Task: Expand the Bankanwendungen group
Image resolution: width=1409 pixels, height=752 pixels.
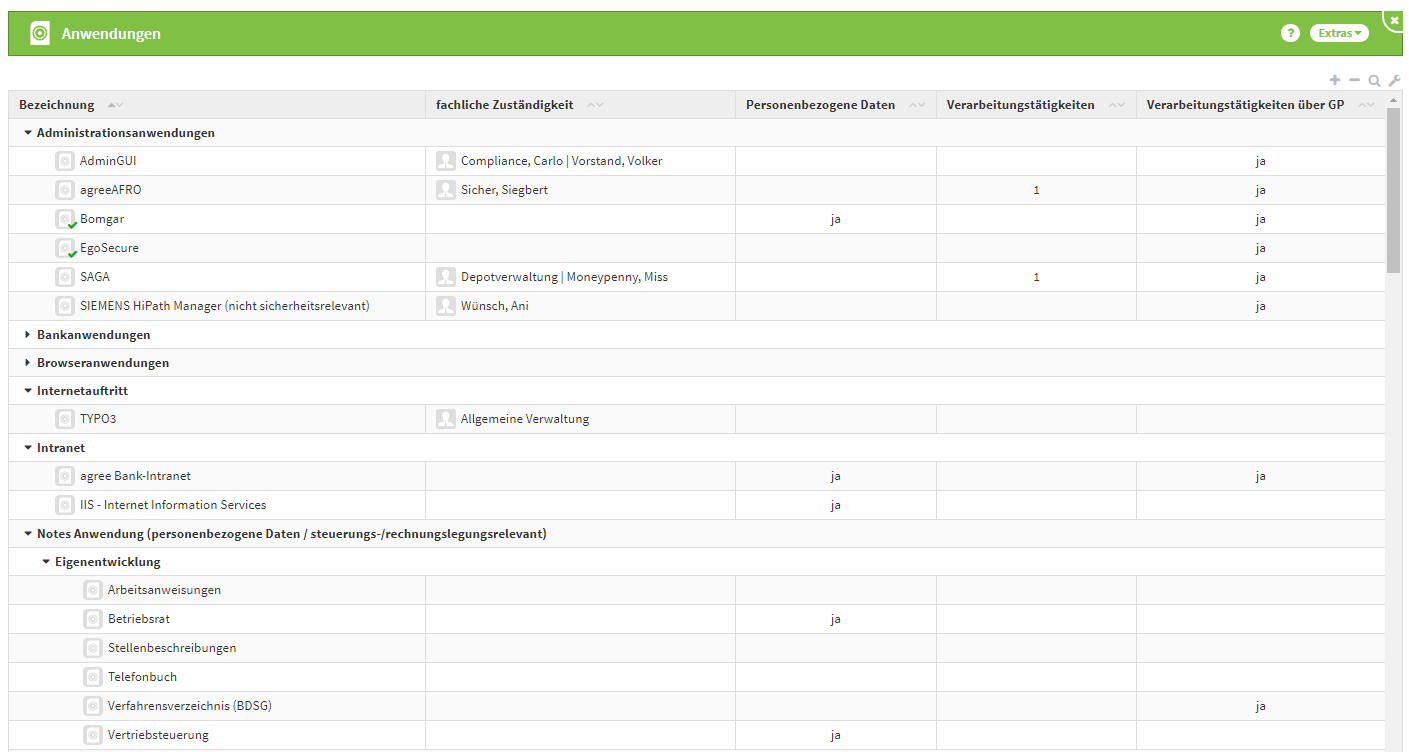Action: (28, 335)
